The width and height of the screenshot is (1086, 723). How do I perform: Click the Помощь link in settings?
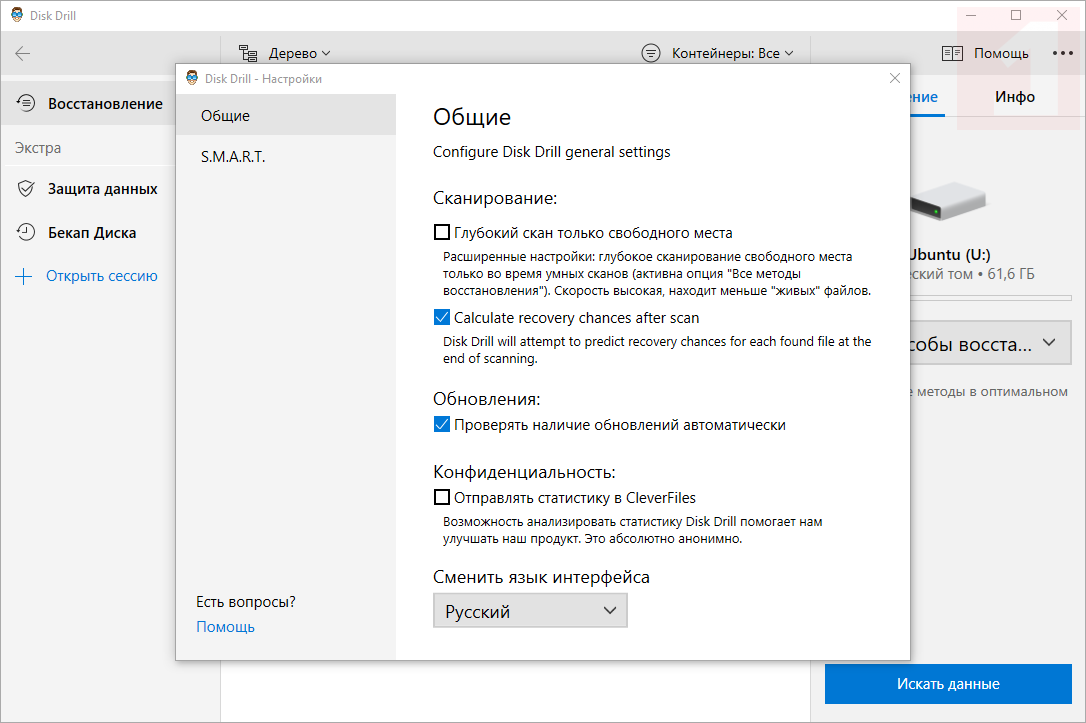point(225,627)
